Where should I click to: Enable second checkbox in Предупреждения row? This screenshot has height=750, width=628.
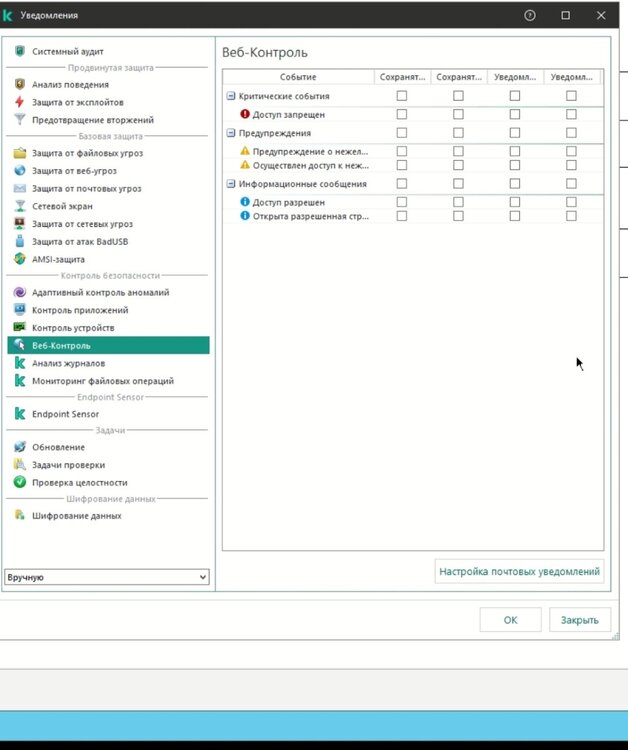point(458,132)
